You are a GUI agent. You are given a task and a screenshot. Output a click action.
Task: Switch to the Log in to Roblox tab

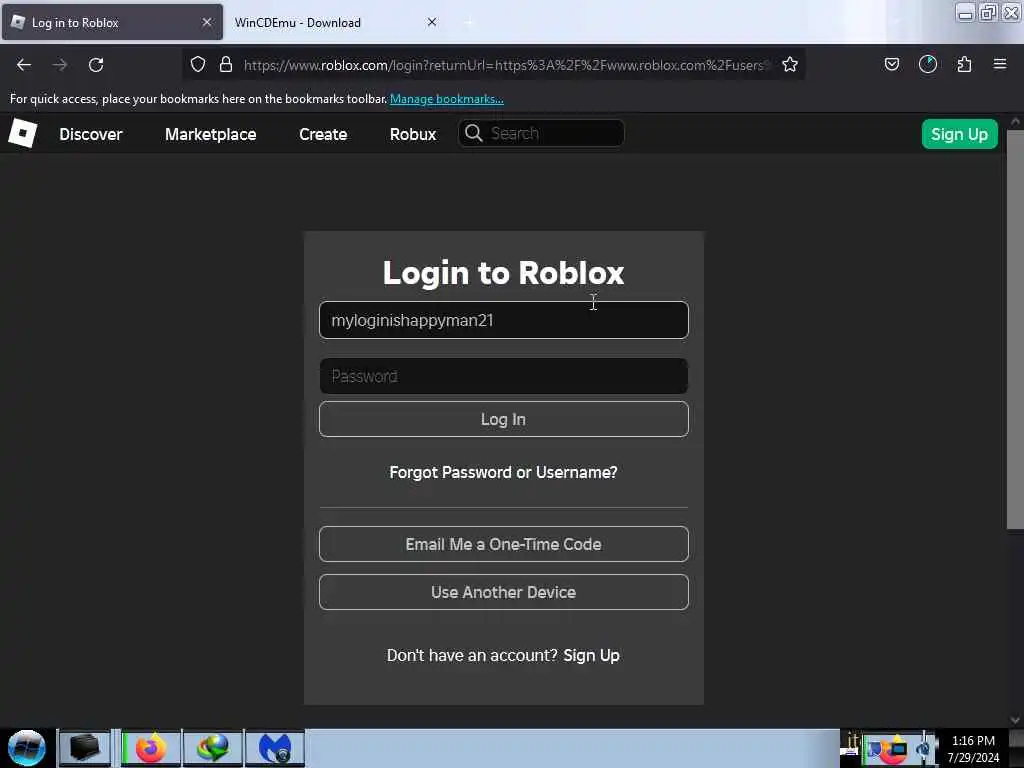click(x=112, y=22)
